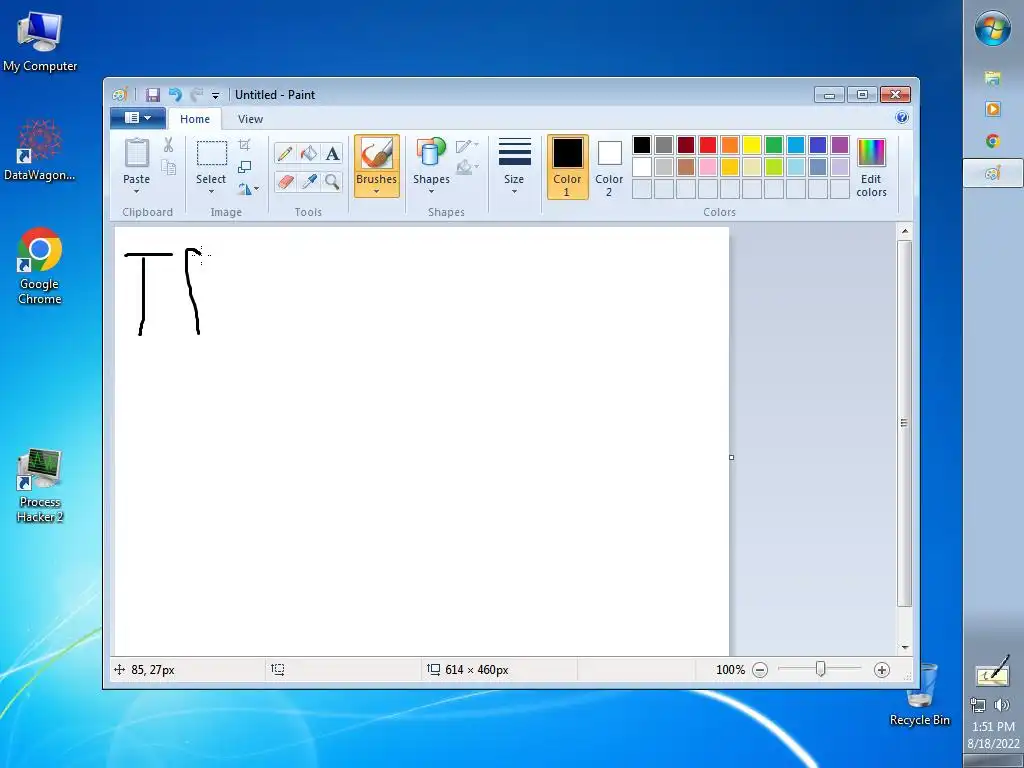This screenshot has width=1024, height=768.
Task: Click the Windows Start orb
Action: 993,29
